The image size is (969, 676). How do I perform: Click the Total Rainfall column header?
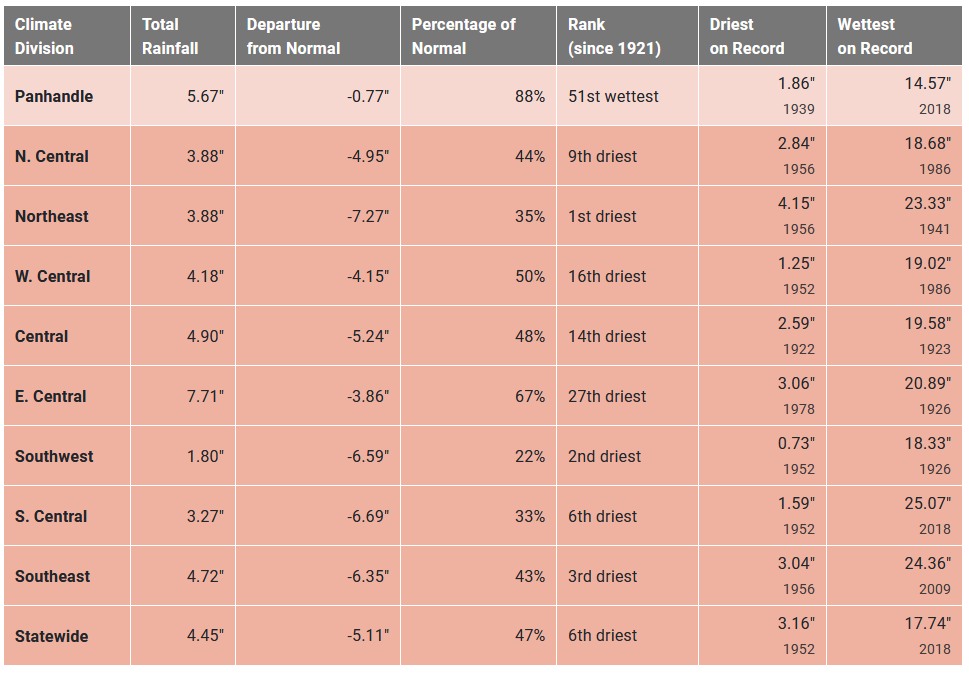click(170, 36)
